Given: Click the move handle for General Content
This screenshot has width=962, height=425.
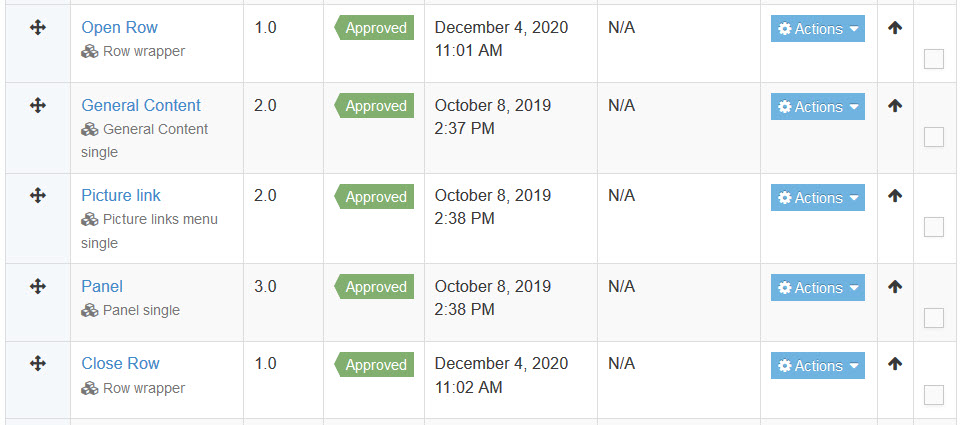Looking at the screenshot, I should coord(37,105).
